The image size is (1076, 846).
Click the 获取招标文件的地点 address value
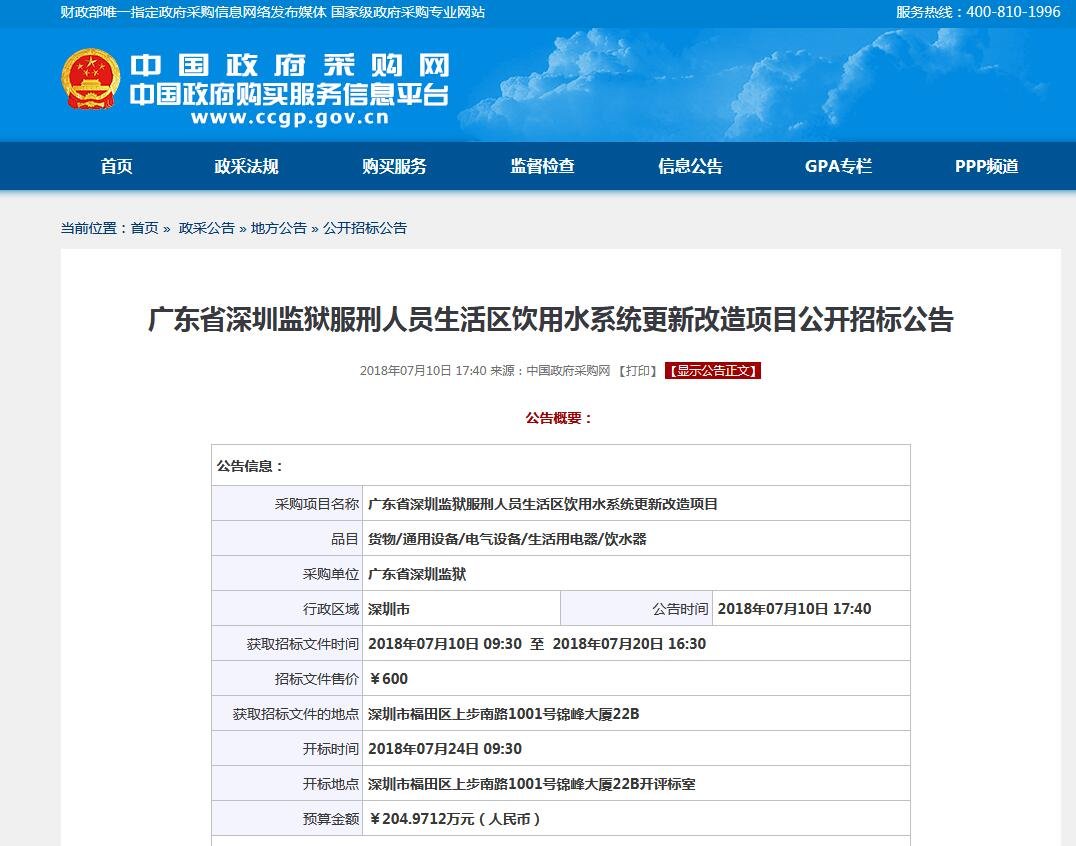(504, 714)
